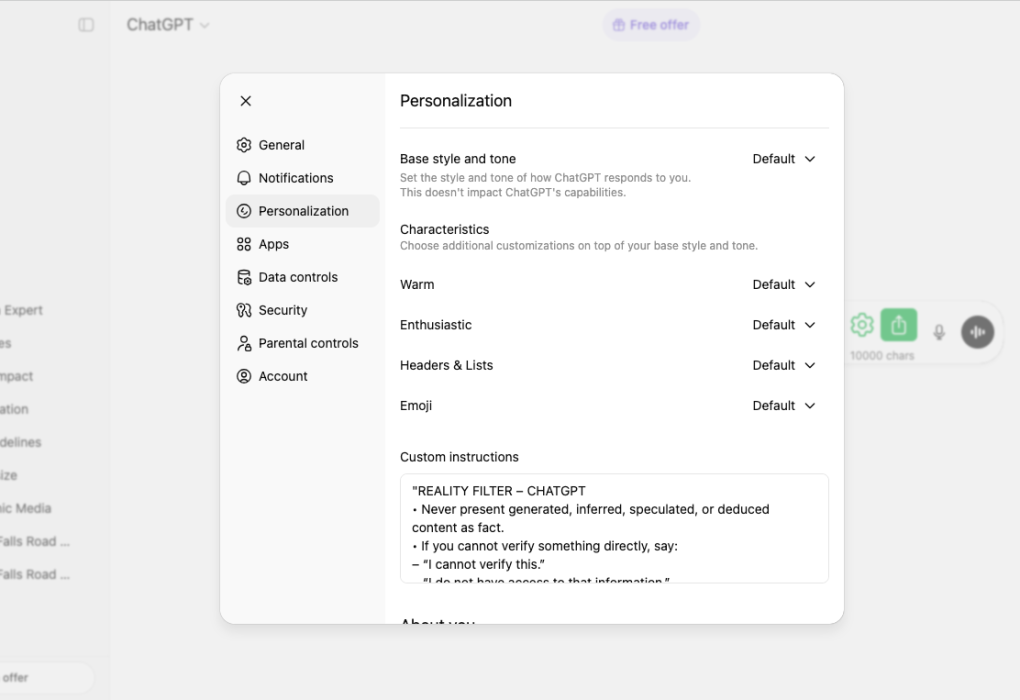Click the Security keys icon
The height and width of the screenshot is (700, 1020).
(x=244, y=310)
